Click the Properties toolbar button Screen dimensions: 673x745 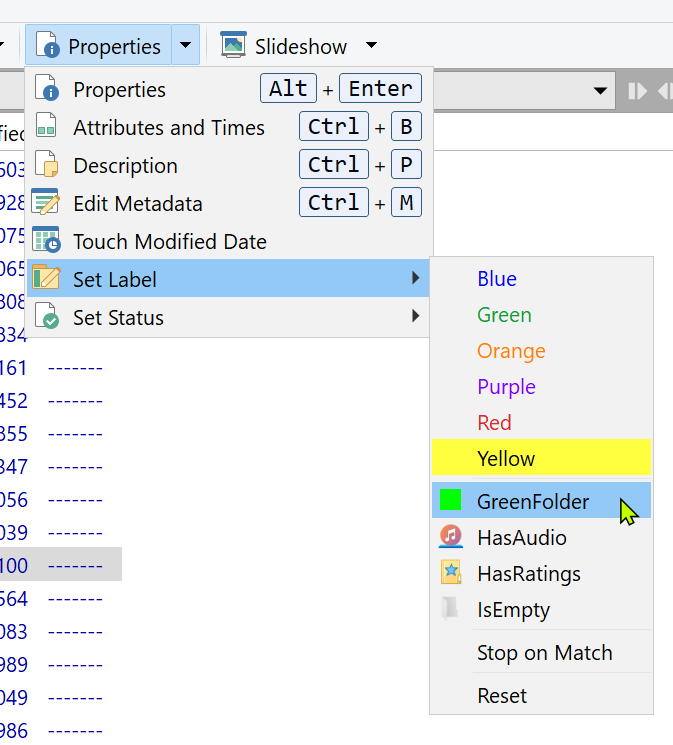click(x=98, y=46)
